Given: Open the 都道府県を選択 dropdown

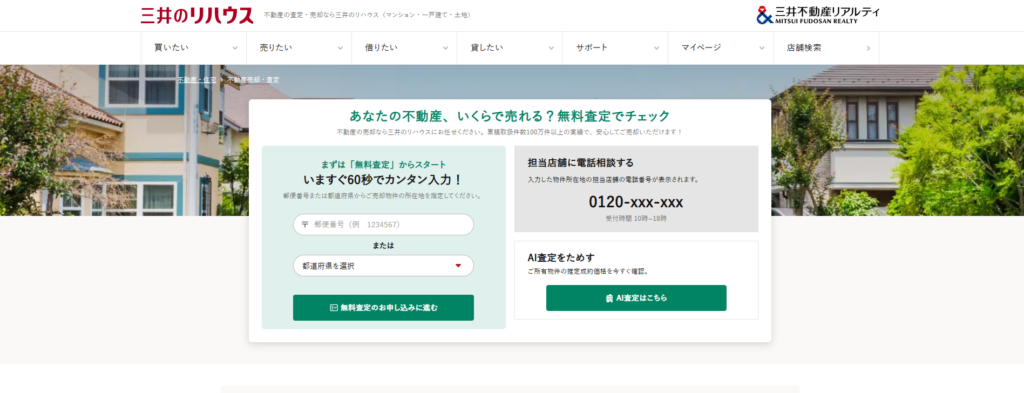Looking at the screenshot, I should pyautogui.click(x=383, y=266).
